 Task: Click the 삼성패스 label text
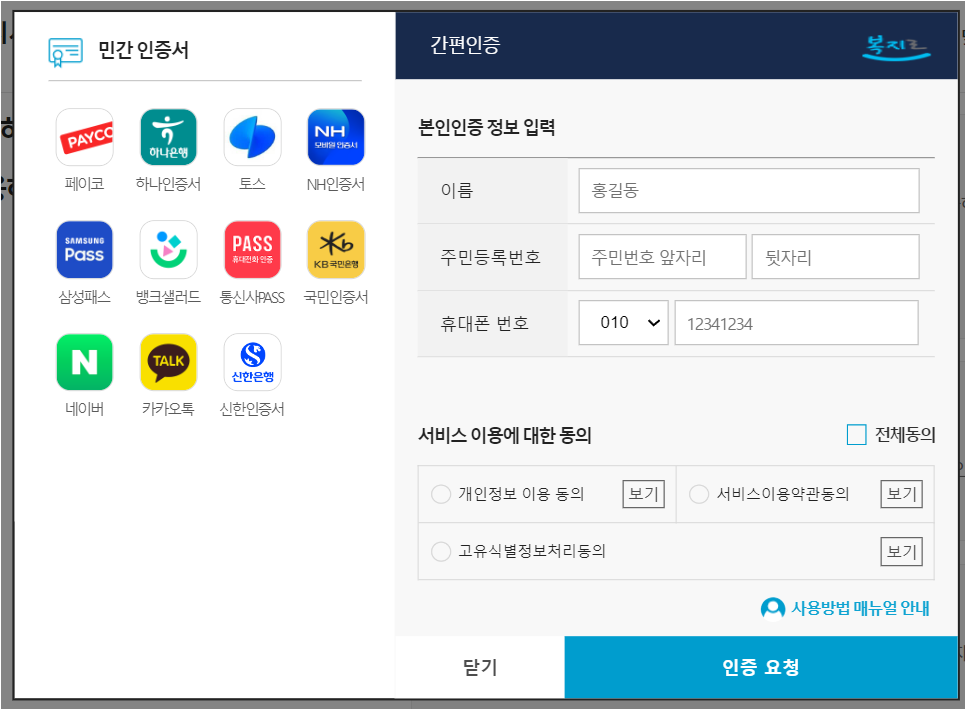[84, 296]
